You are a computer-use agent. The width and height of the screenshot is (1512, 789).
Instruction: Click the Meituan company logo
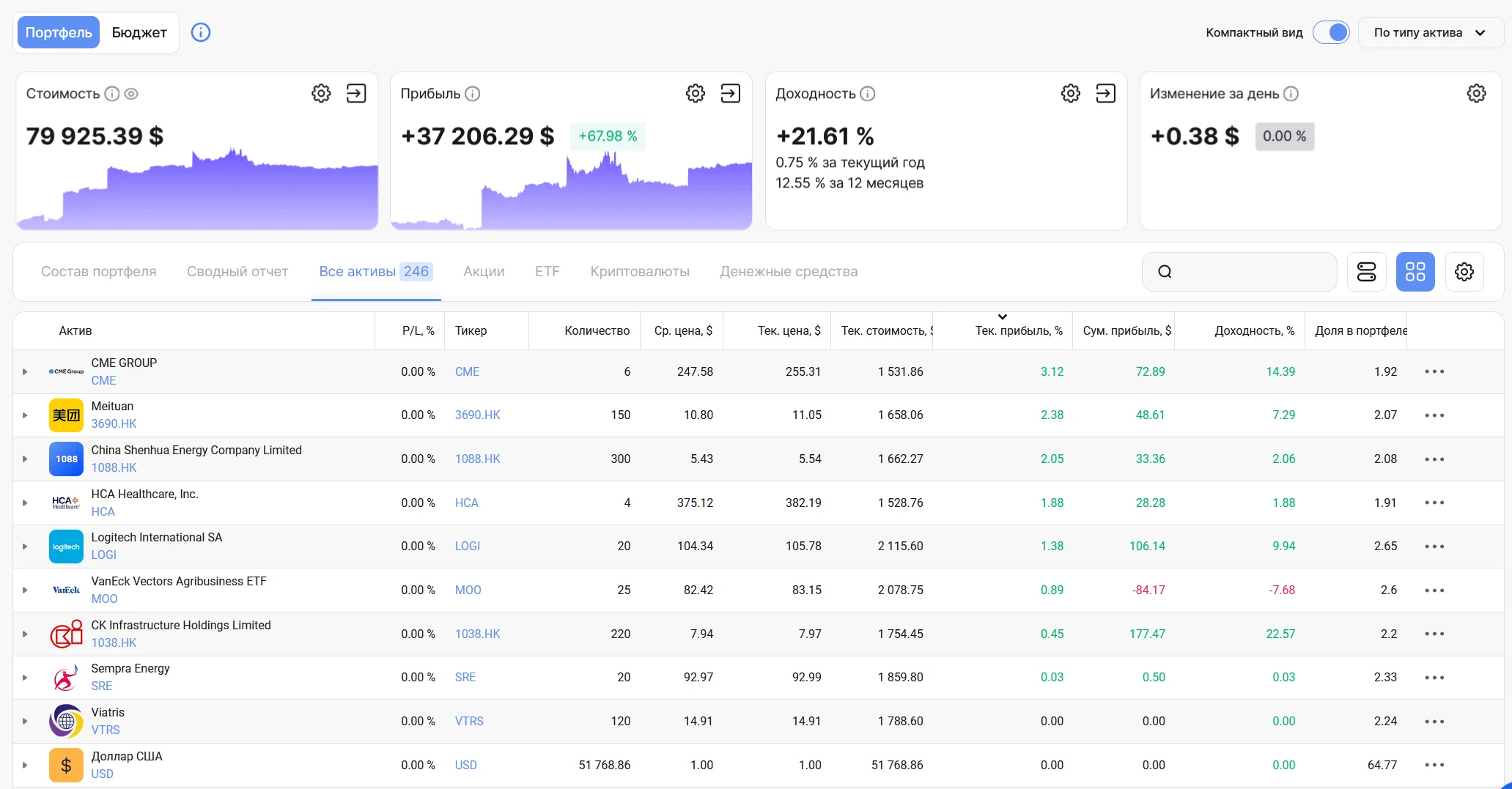point(66,415)
